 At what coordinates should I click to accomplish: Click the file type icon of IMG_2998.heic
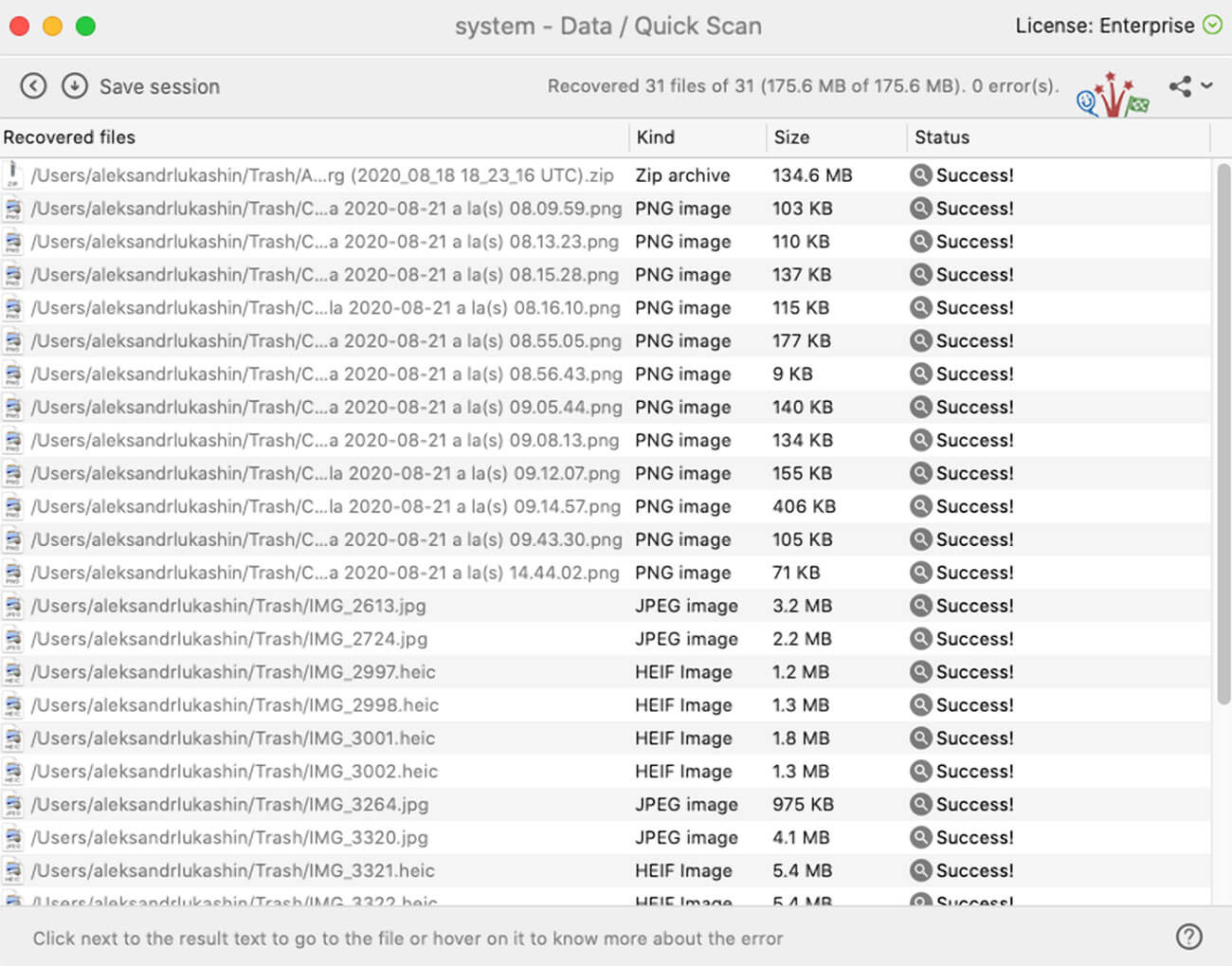click(13, 705)
